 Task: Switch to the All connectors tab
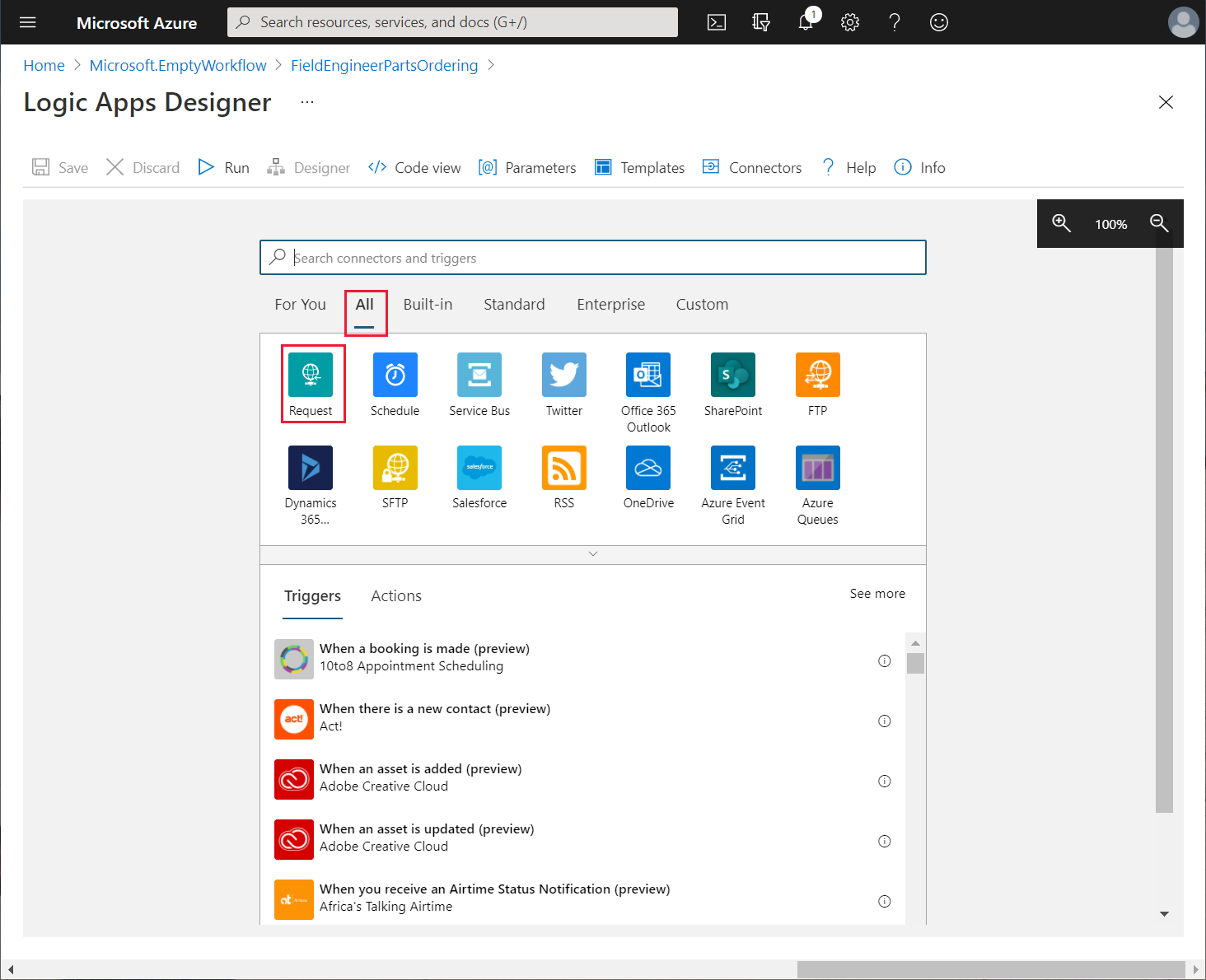(x=365, y=305)
